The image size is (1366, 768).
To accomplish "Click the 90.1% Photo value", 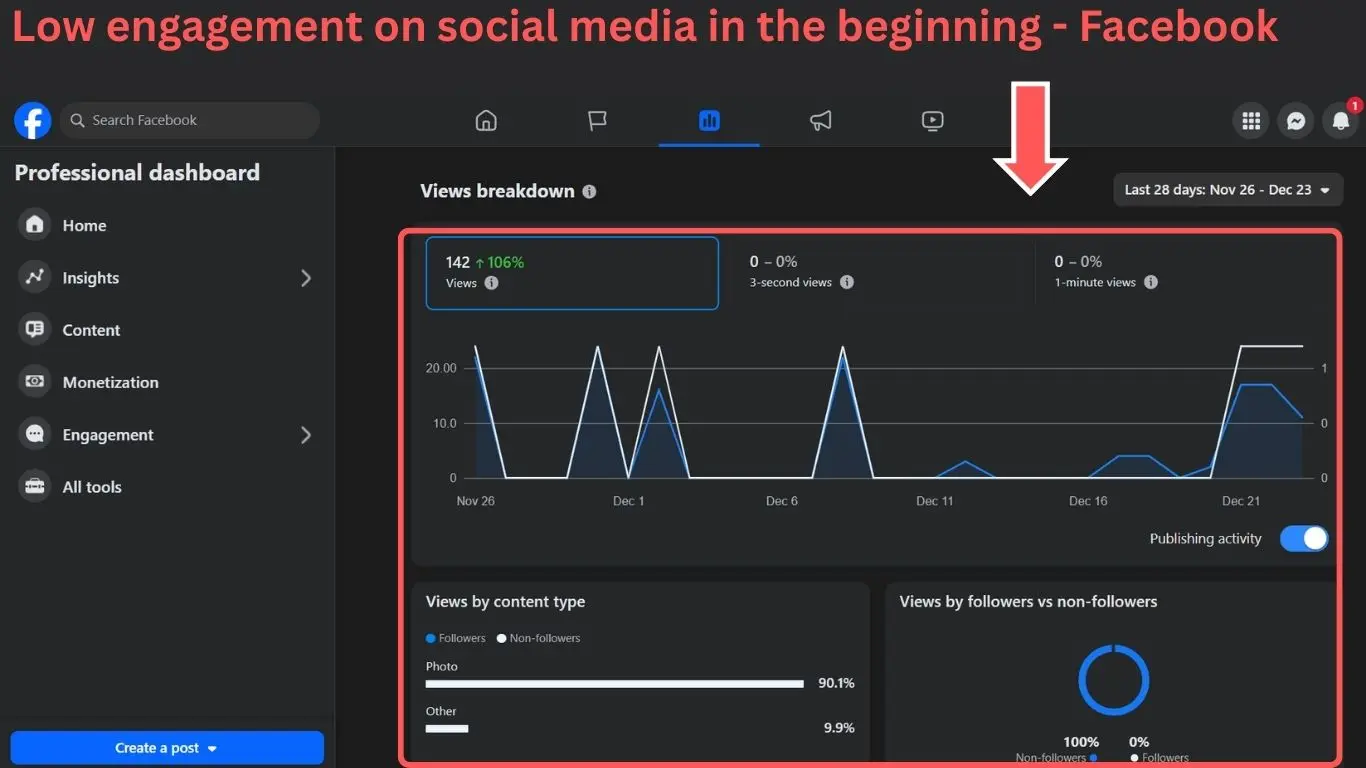I will pos(836,684).
